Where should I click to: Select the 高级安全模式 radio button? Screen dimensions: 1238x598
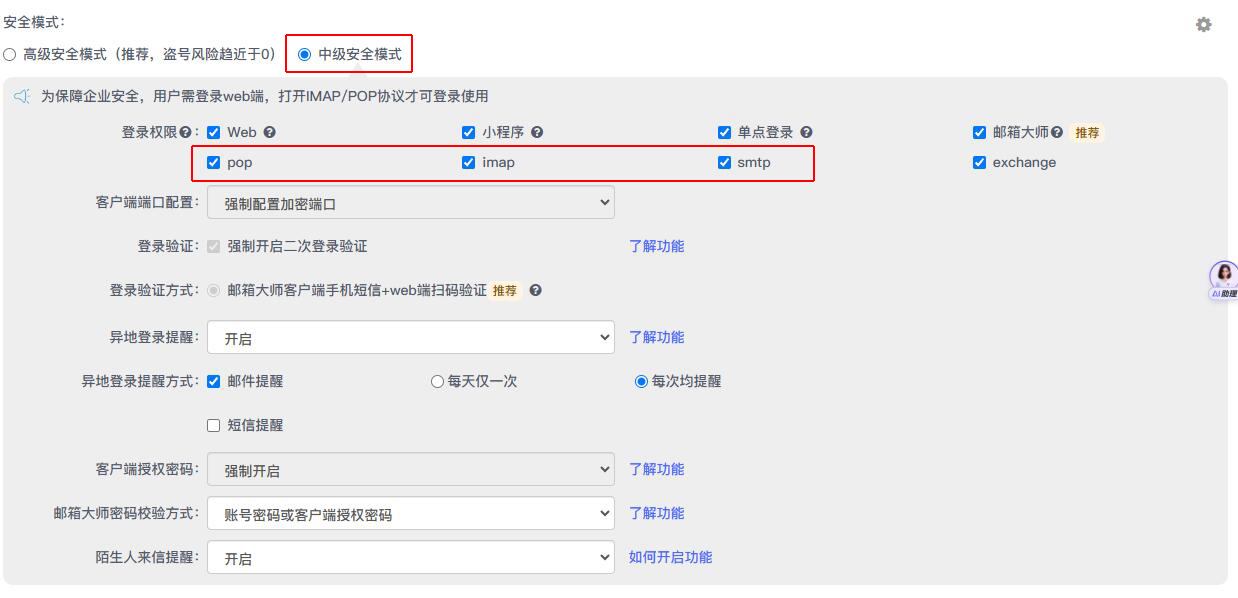coord(8,54)
